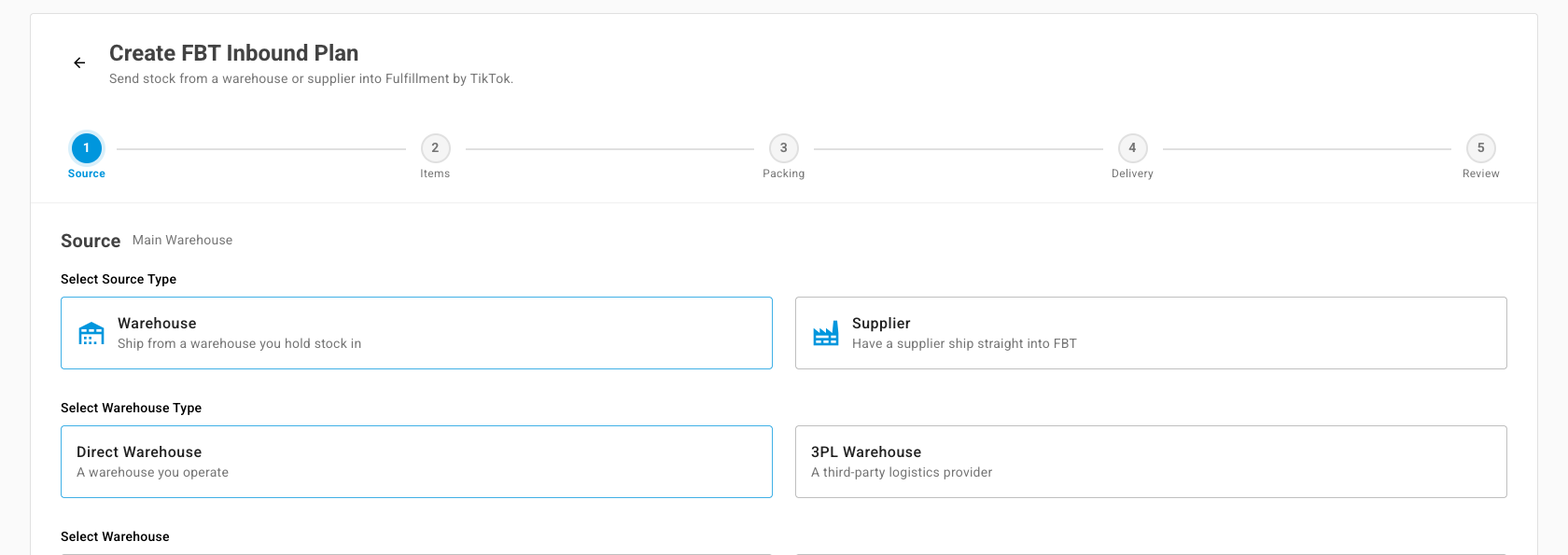Viewport: 1568px width, 555px height.
Task: Click the warehouse building icon
Action: pyautogui.click(x=91, y=333)
